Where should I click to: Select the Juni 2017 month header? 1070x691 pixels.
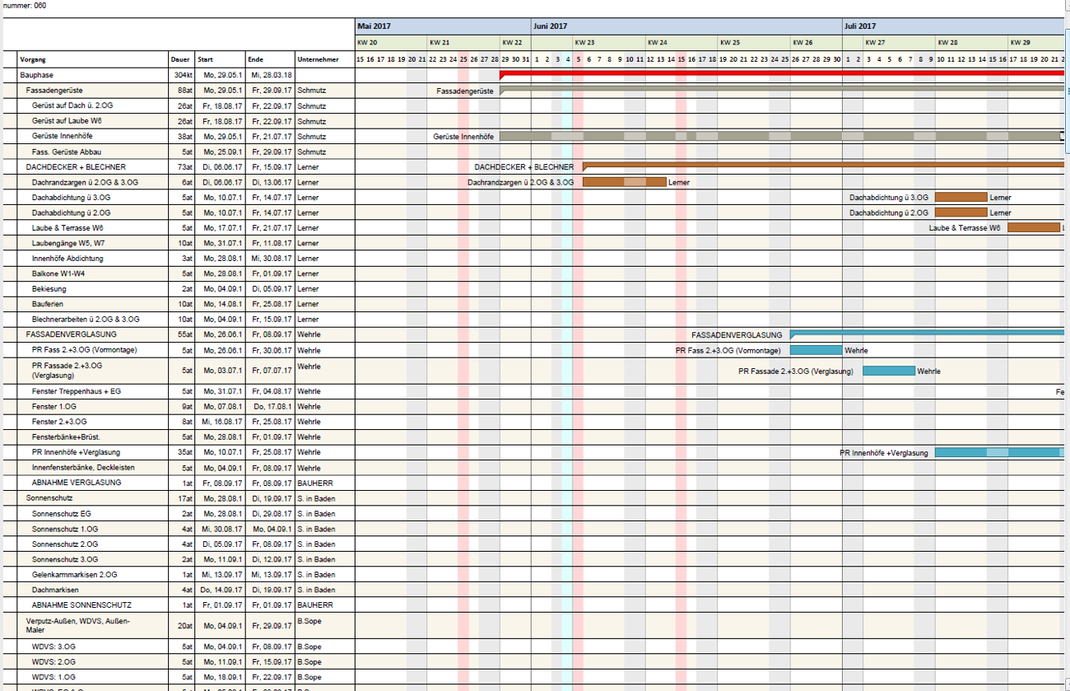[x=551, y=26]
